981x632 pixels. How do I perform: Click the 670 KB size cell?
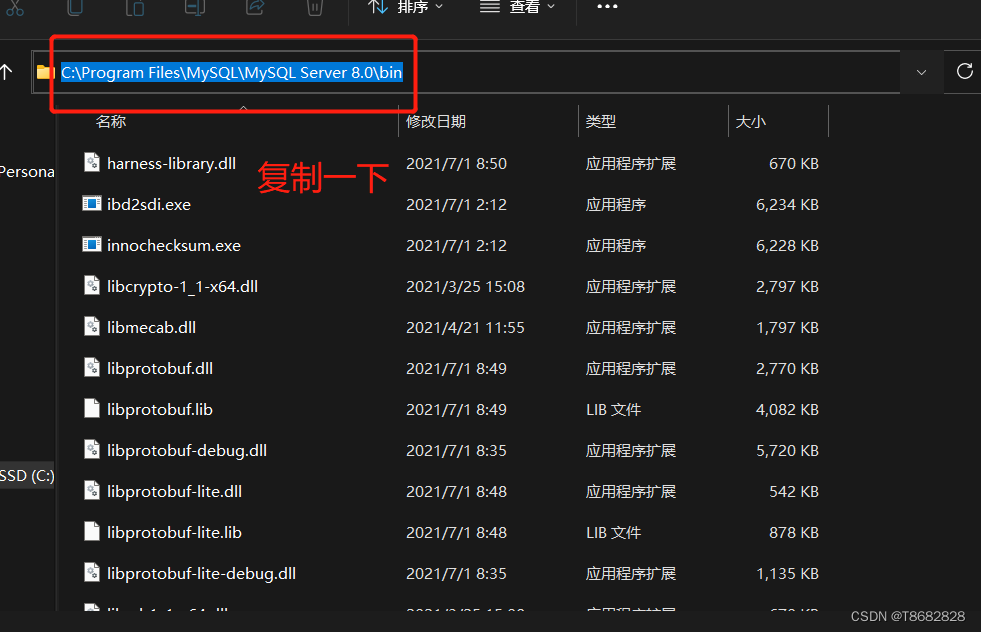(x=794, y=163)
